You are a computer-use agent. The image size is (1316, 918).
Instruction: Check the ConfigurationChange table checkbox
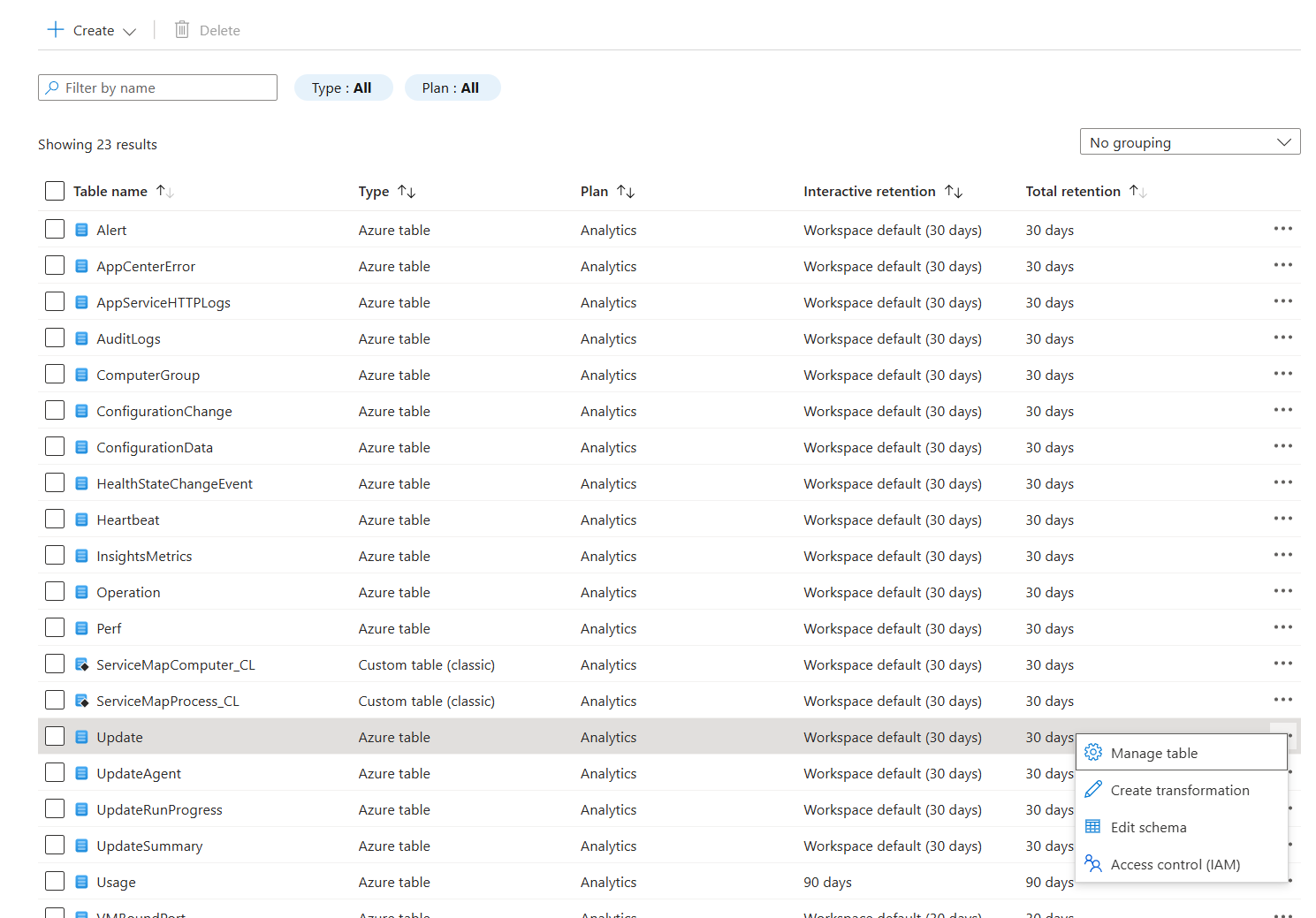(55, 410)
